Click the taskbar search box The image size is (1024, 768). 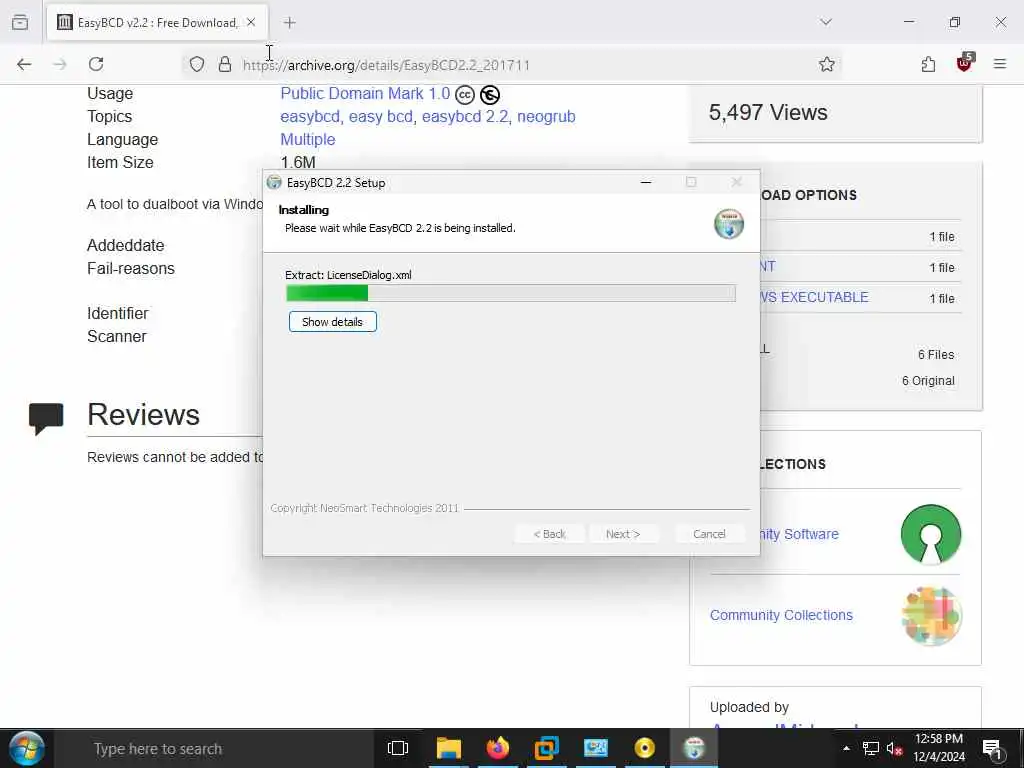coord(212,748)
